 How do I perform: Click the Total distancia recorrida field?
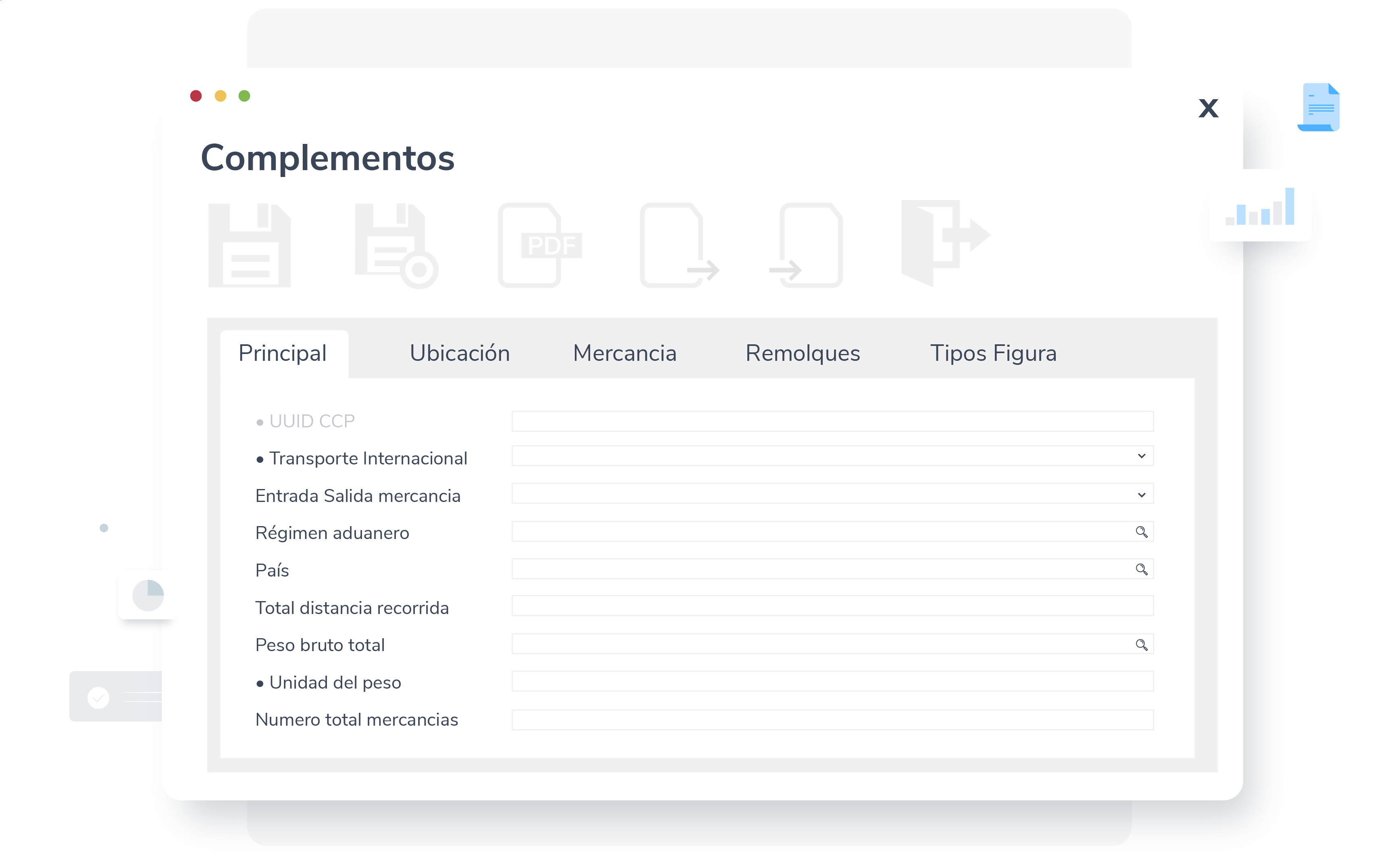pyautogui.click(x=833, y=606)
